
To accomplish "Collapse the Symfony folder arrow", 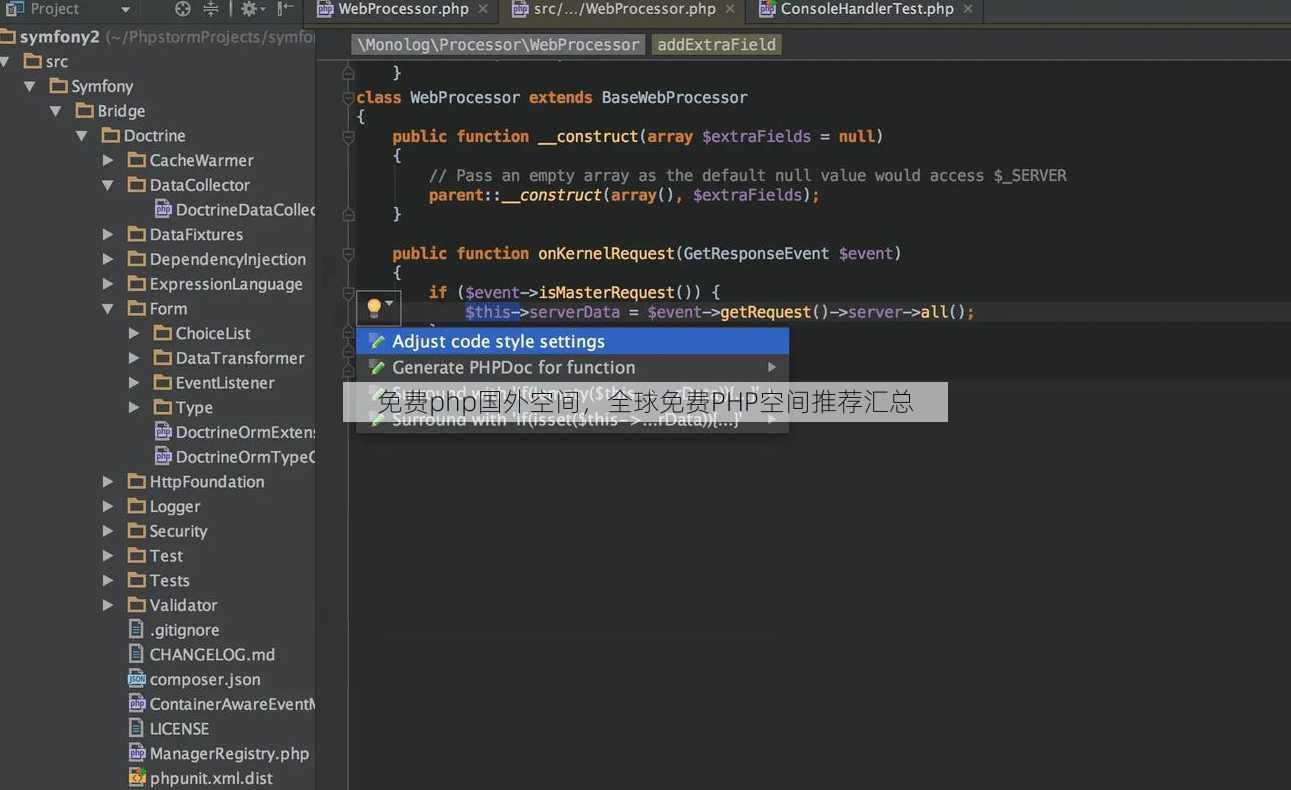I will [30, 86].
